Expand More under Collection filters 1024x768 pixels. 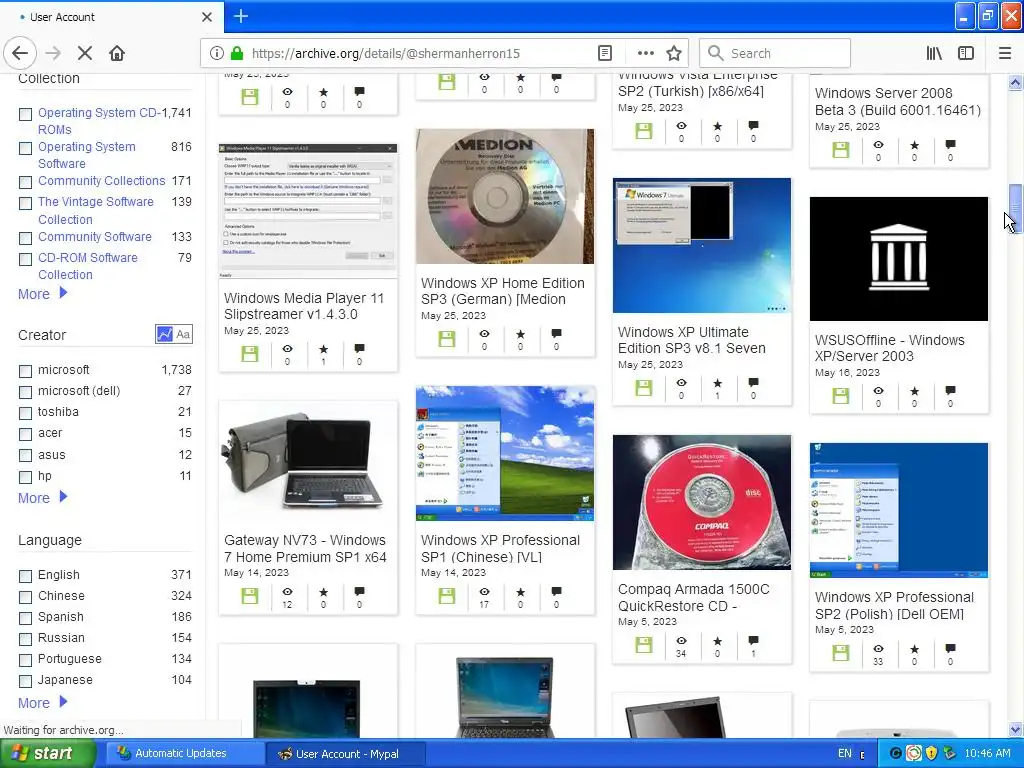click(42, 294)
